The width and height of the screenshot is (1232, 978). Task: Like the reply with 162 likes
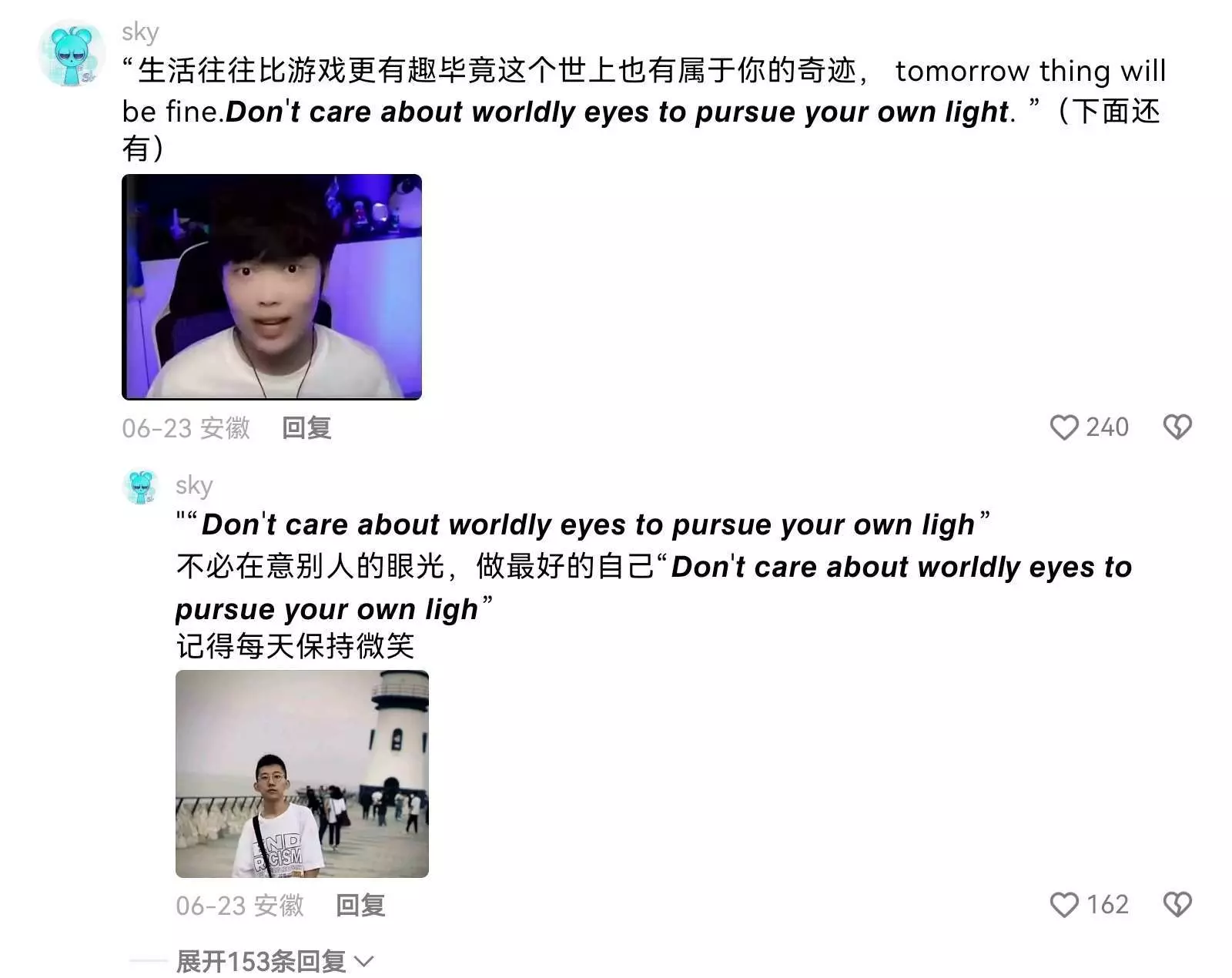click(x=1064, y=905)
